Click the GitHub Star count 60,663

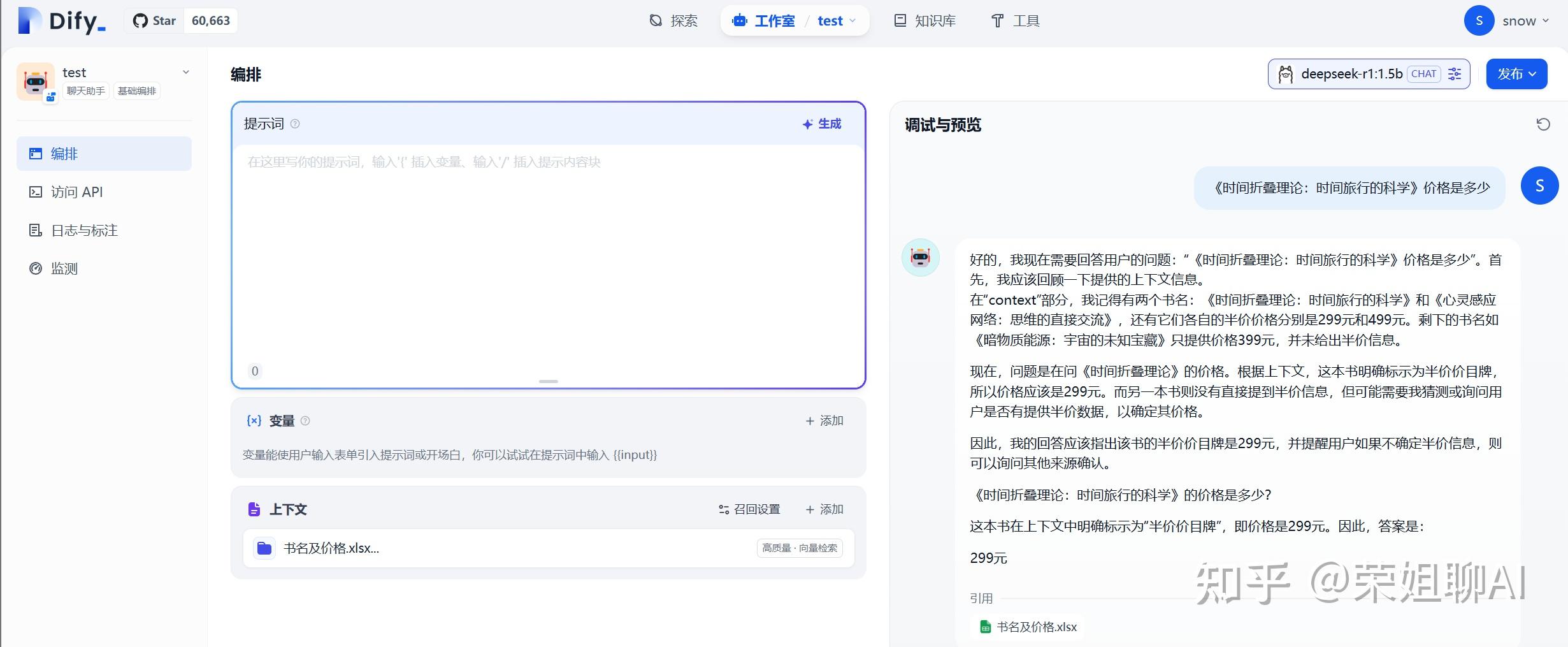210,20
